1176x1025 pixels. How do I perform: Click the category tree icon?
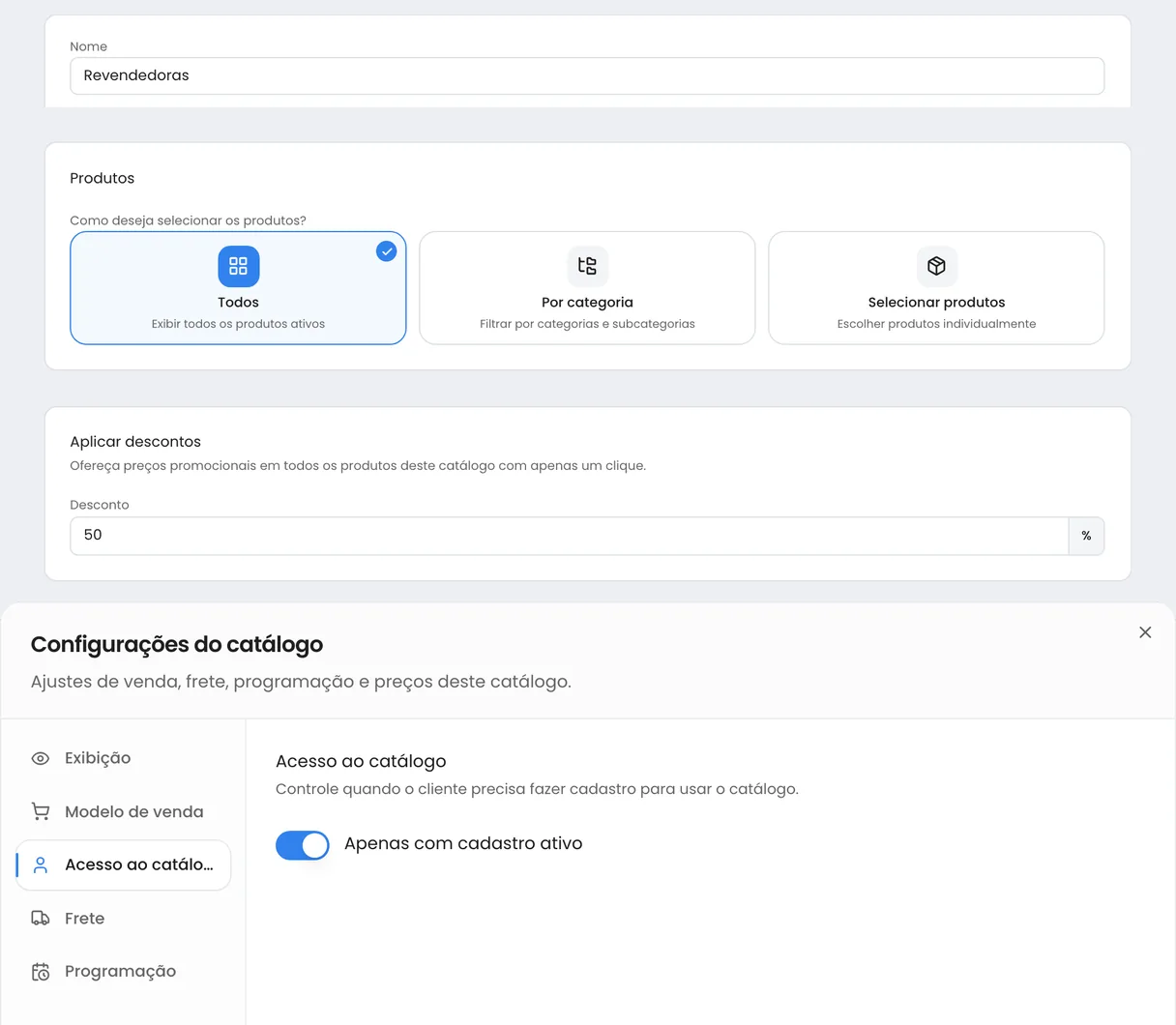pyautogui.click(x=587, y=266)
